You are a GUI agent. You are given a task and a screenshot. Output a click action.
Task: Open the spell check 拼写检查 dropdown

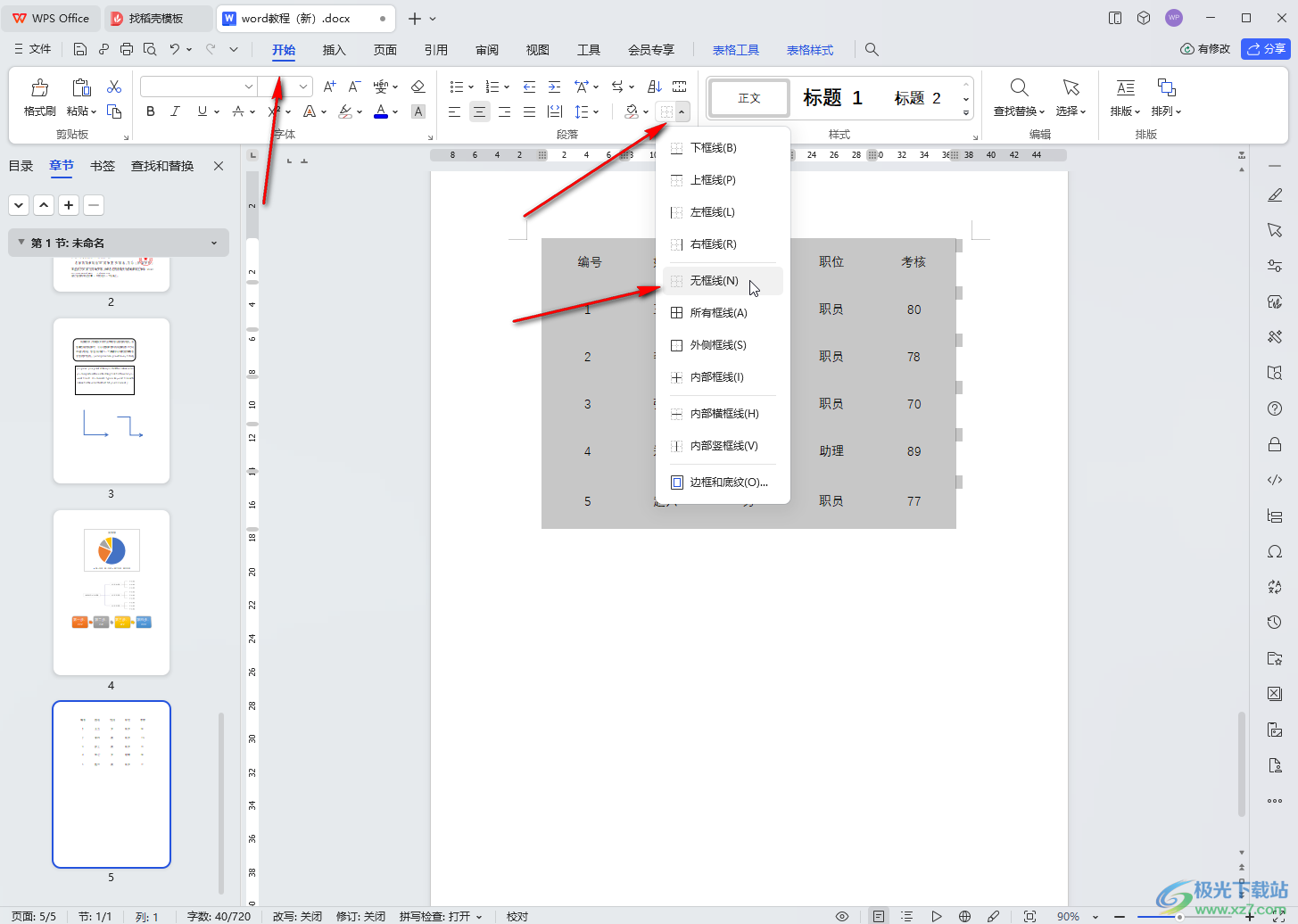tap(479, 916)
